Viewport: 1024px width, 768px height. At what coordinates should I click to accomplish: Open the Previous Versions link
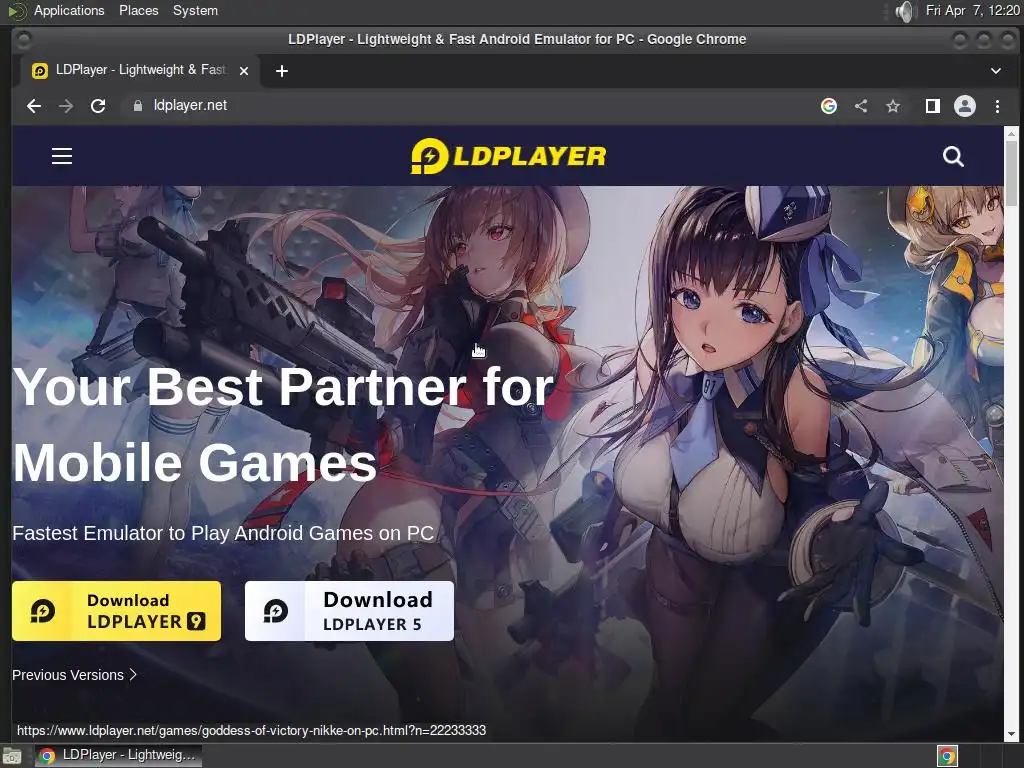74,675
